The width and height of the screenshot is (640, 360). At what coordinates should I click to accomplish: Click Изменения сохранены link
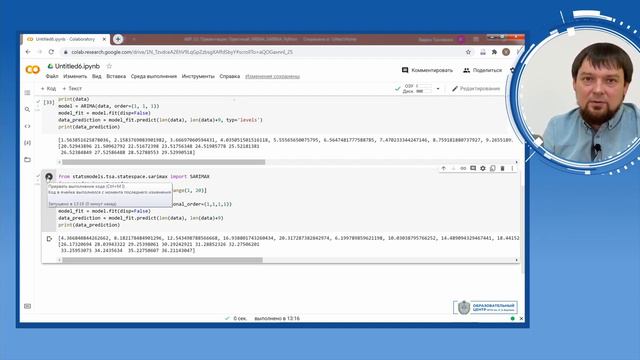[x=272, y=76]
